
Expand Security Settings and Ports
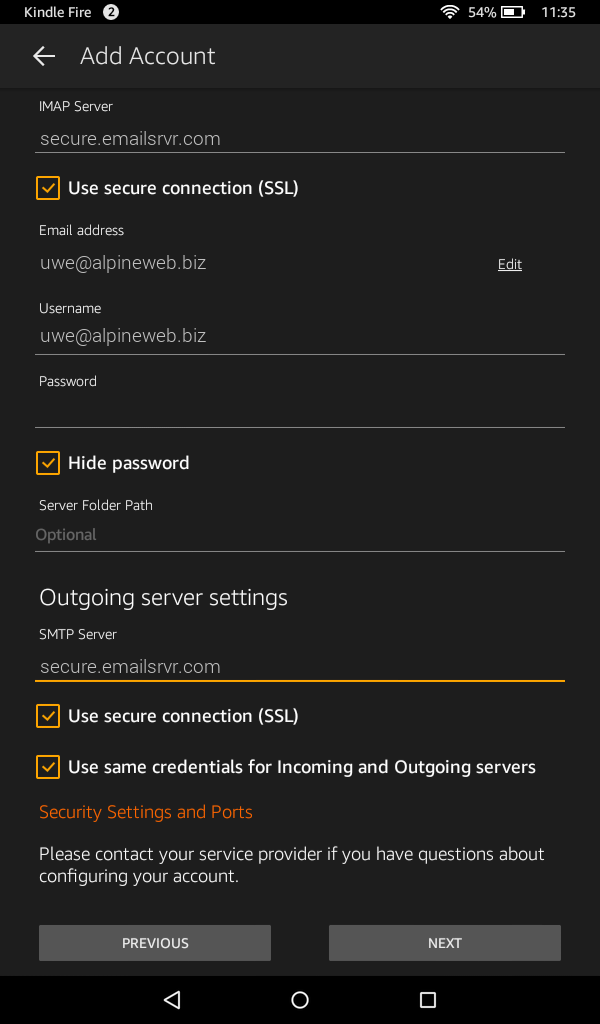click(146, 812)
